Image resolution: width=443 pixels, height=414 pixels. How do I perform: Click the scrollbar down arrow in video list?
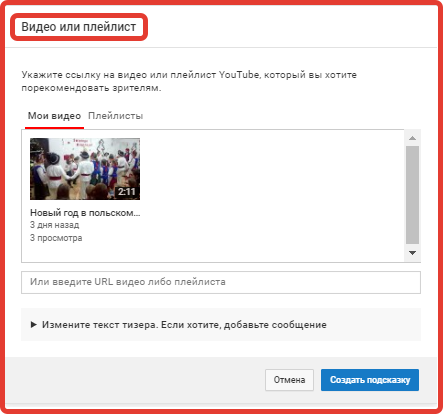(412, 253)
